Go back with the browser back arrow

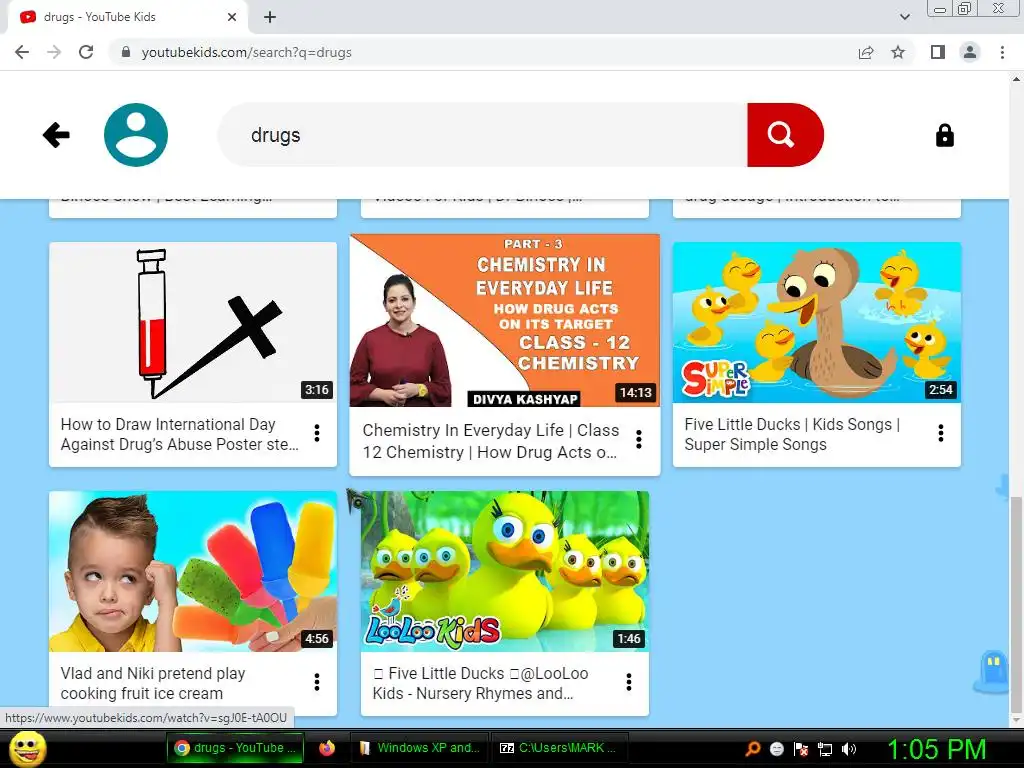coord(22,52)
